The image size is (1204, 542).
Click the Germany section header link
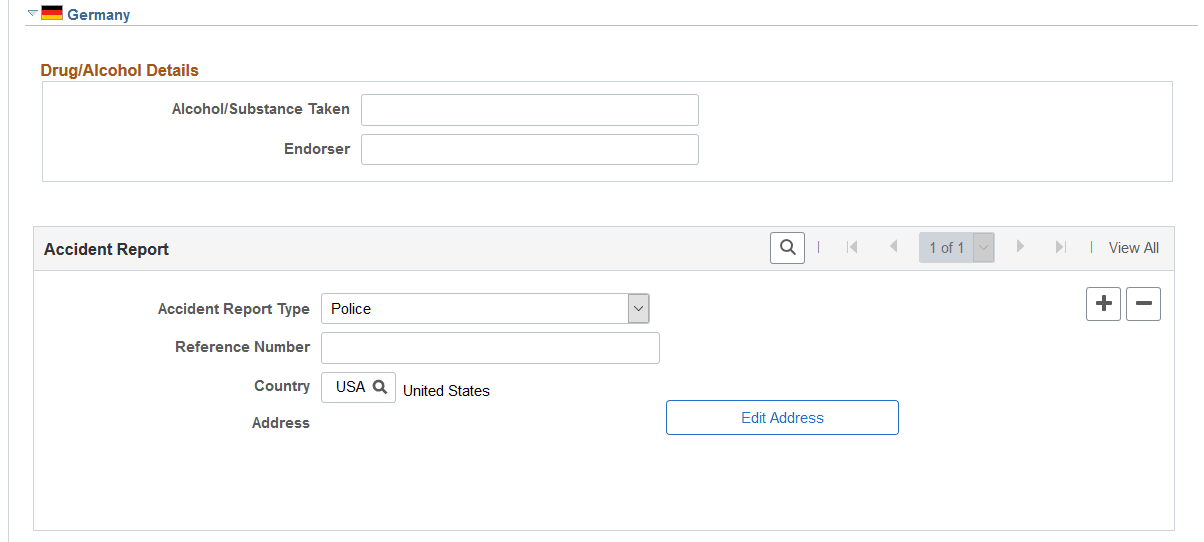pyautogui.click(x=98, y=15)
